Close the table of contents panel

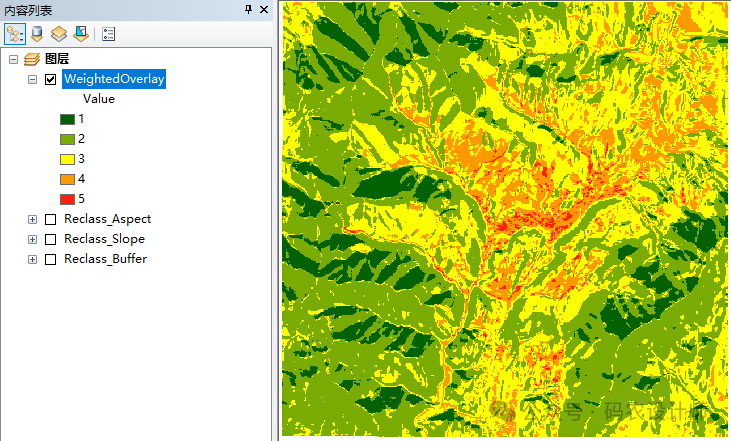coord(264,9)
